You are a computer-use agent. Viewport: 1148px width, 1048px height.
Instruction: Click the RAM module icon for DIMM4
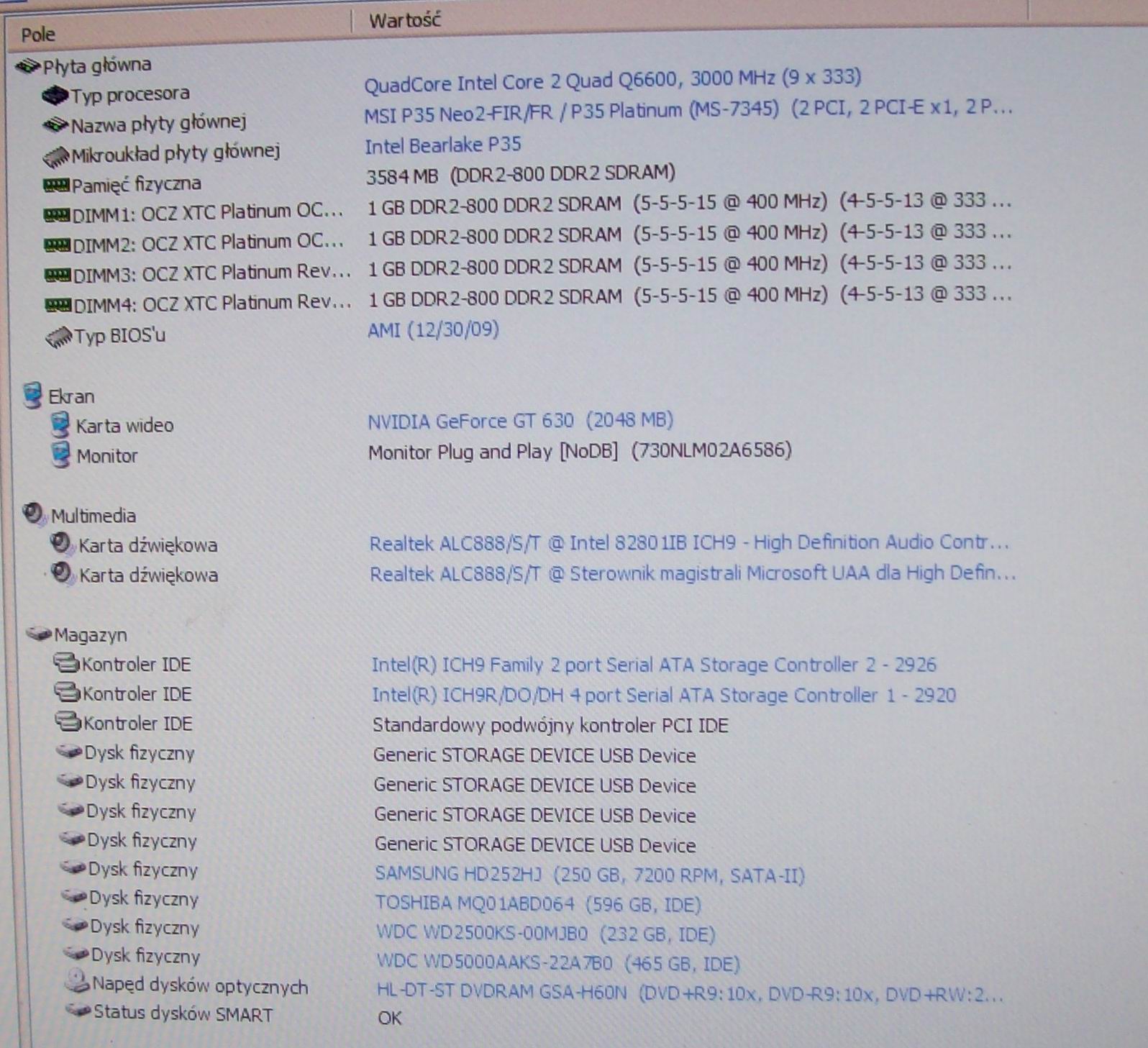58,306
